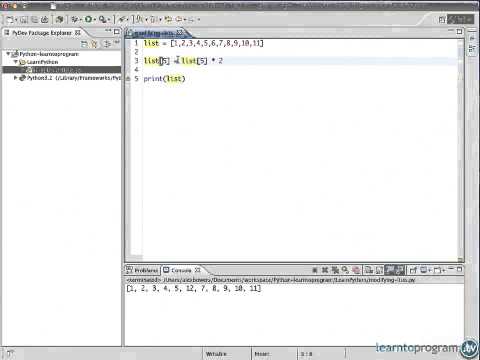Switch to the Problems tab
This screenshot has width=480, height=360.
tap(142, 270)
